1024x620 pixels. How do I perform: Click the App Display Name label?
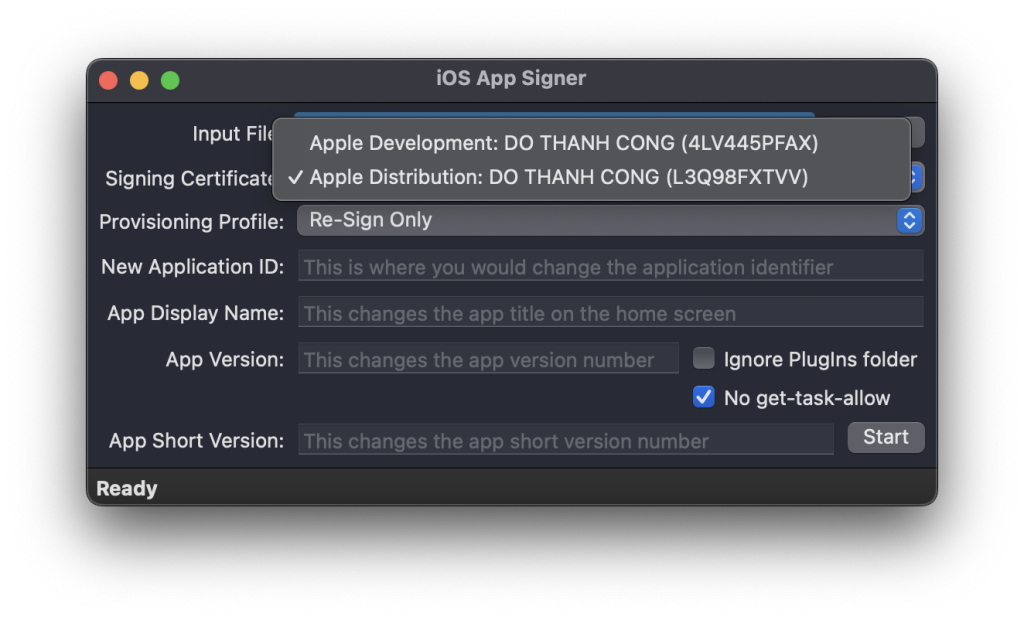pos(196,313)
